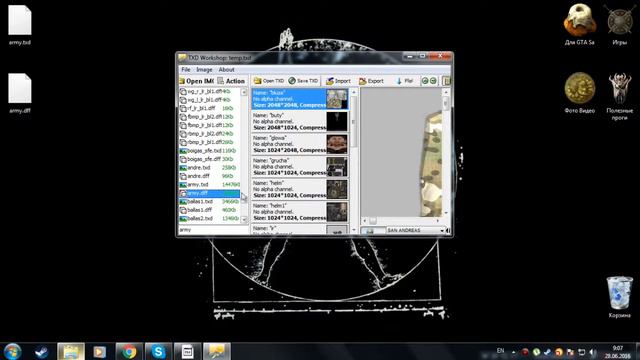The height and width of the screenshot is (360, 640).
Task: Click the Windows Start button
Action: coord(12,351)
